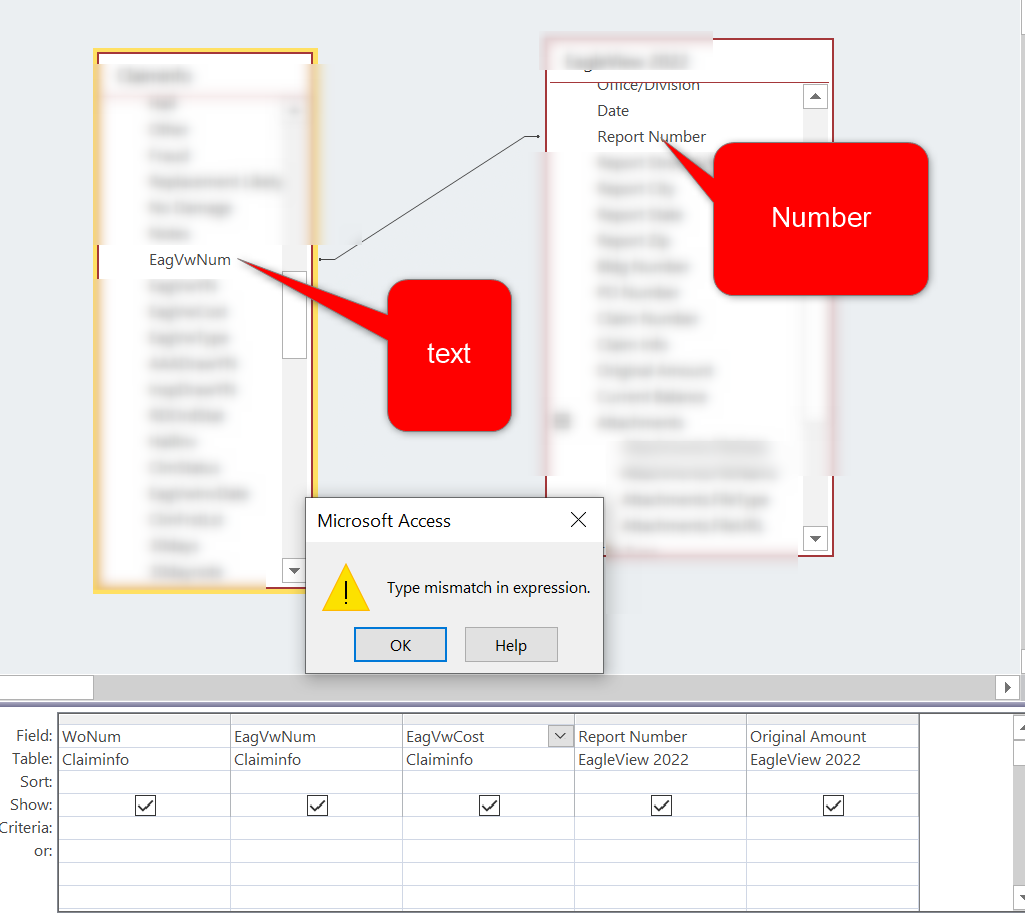
Task: Click the Criteria cell under Report Number
Action: (x=660, y=827)
